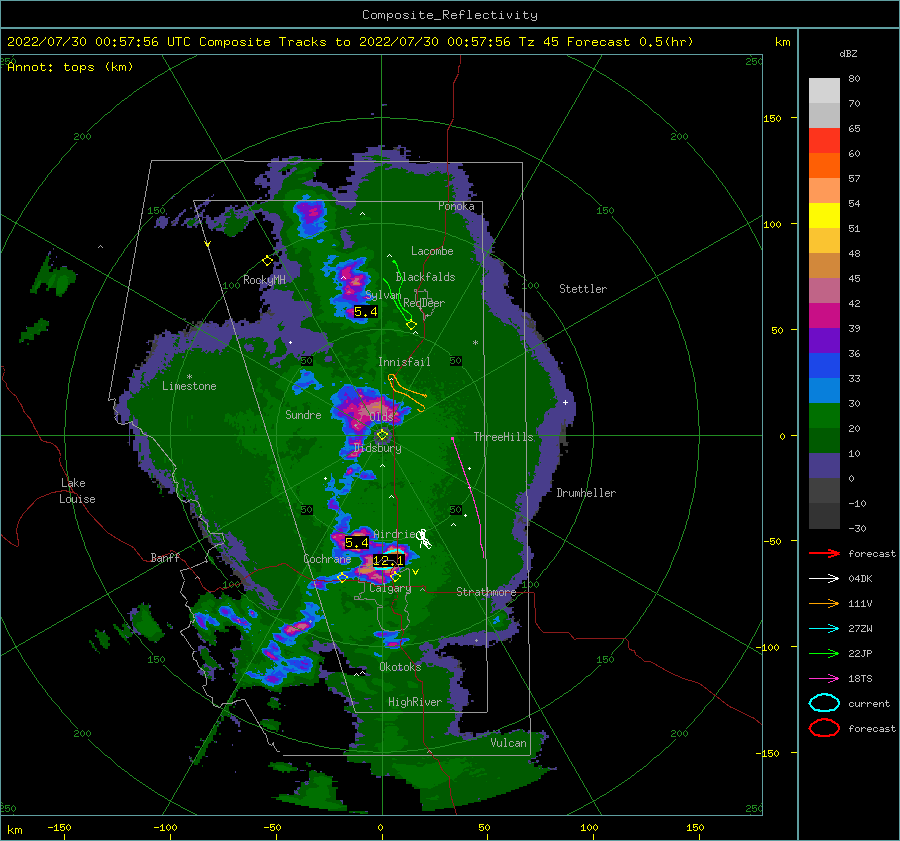Click the orange 60-57 dBZ color swatch

tap(824, 166)
